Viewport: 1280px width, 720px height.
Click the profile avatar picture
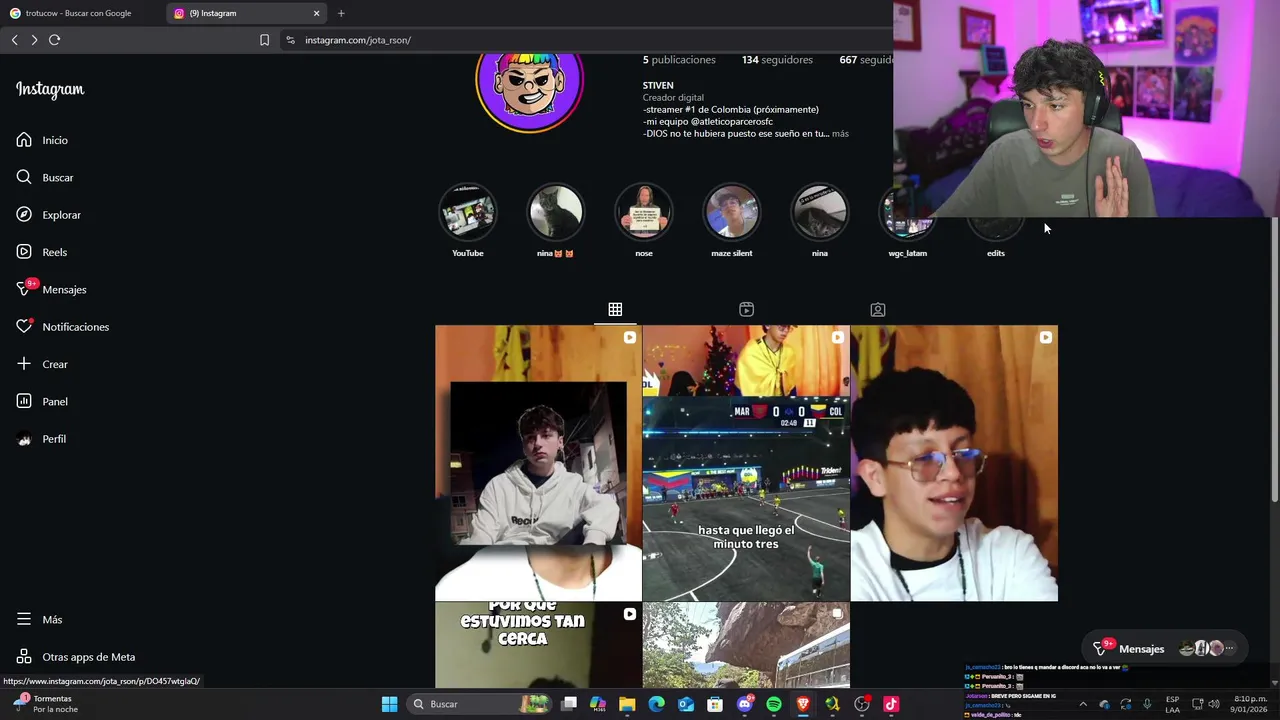530,91
